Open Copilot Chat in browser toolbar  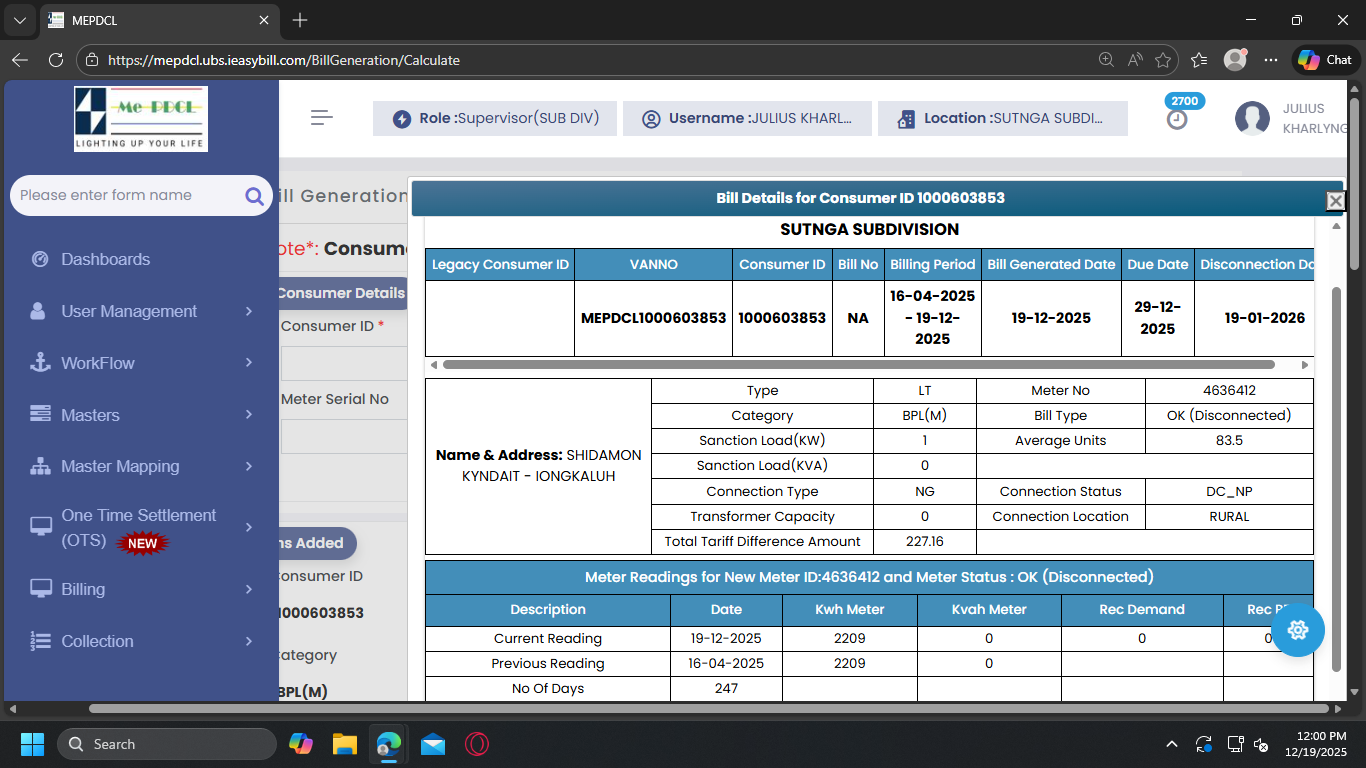coord(1326,60)
